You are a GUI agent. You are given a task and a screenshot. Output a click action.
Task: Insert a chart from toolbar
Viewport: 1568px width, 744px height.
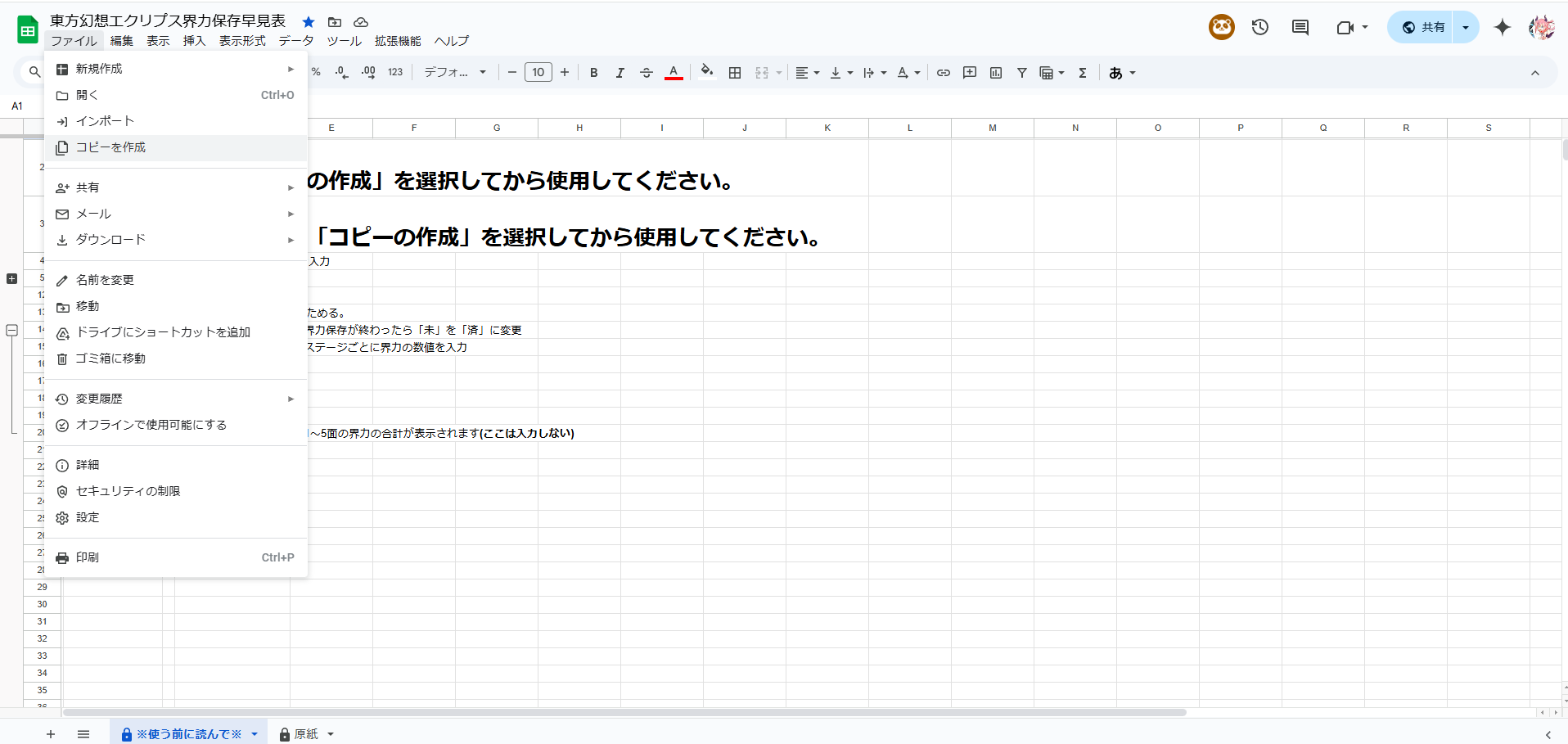click(996, 73)
